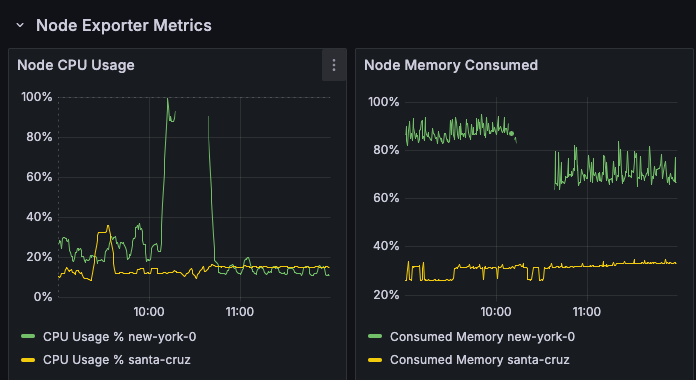Image resolution: width=696 pixels, height=380 pixels.
Task: Toggle Consumed Memory new-york-0 legend series
Action: point(482,337)
